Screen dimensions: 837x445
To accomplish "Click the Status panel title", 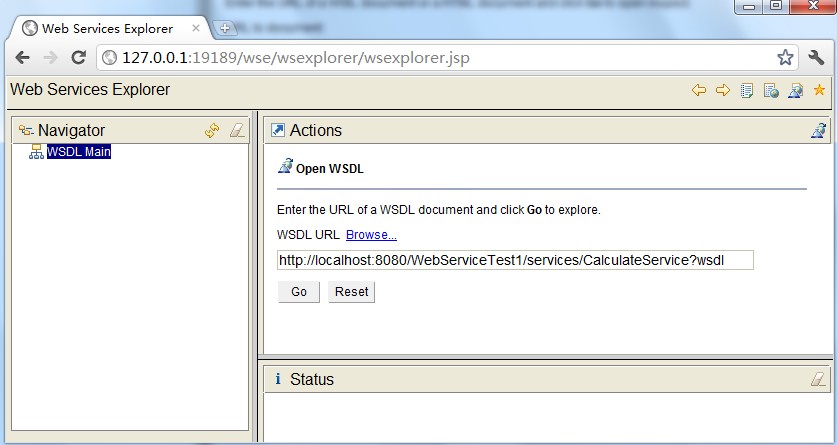I will coord(312,379).
